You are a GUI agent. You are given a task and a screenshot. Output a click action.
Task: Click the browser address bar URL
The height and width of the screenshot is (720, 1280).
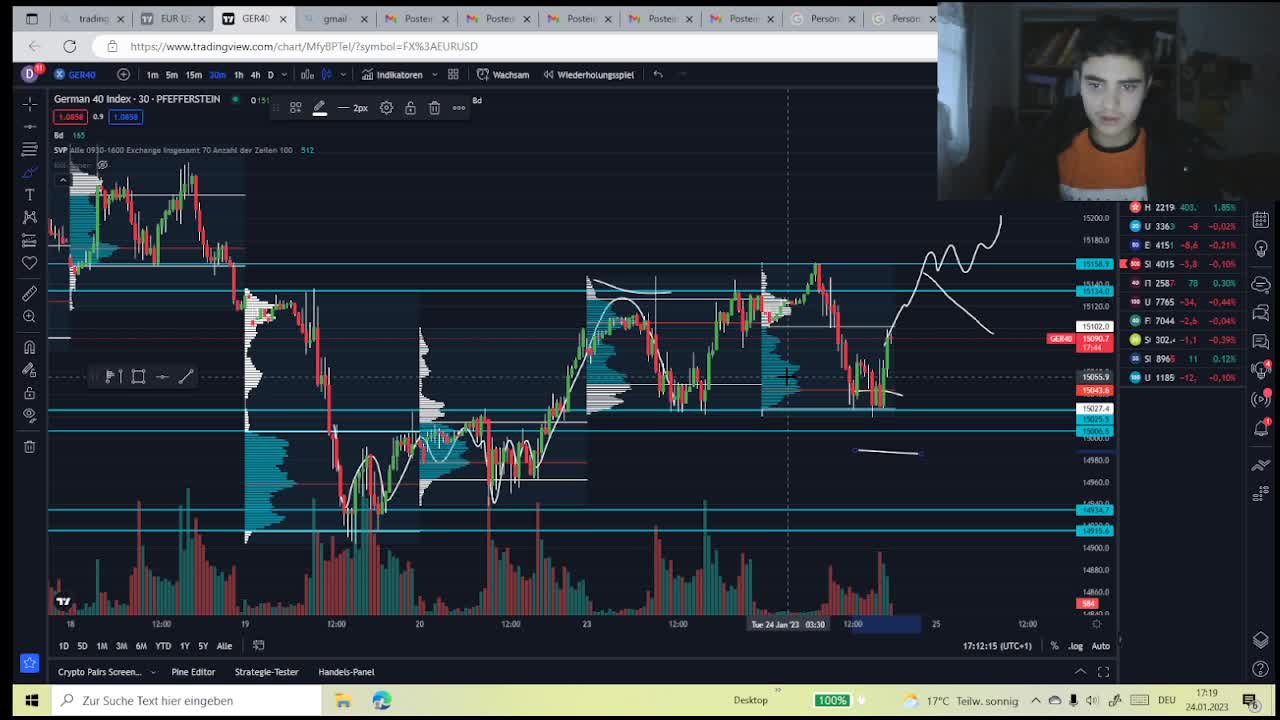pyautogui.click(x=304, y=46)
